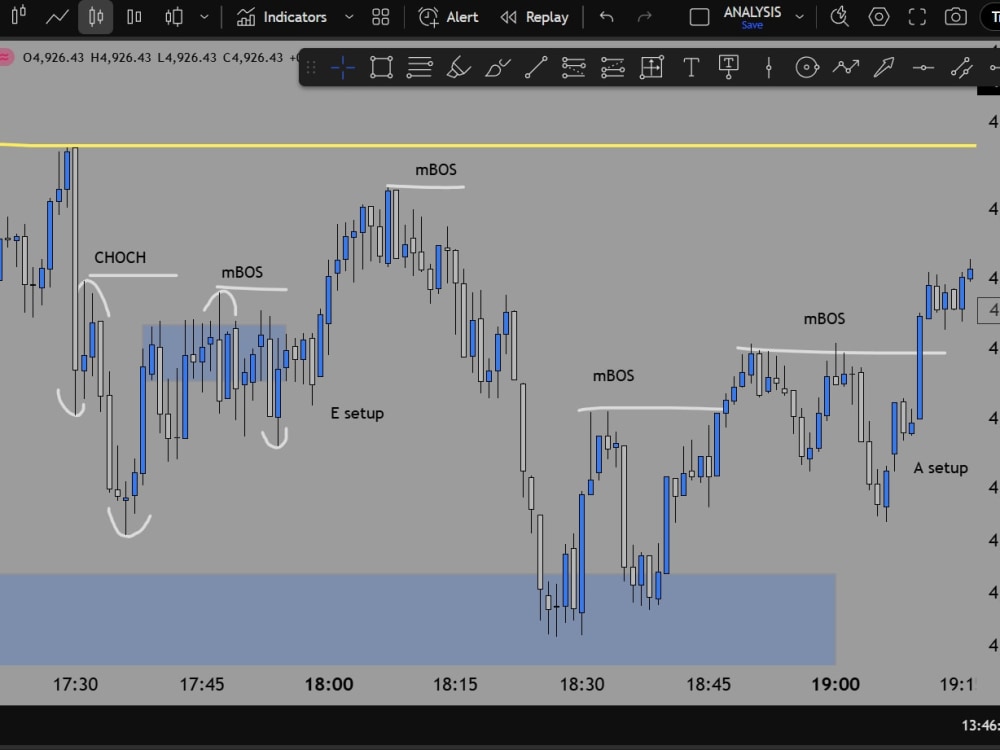Select the long position tool
1000x750 pixels.
[x=573, y=67]
